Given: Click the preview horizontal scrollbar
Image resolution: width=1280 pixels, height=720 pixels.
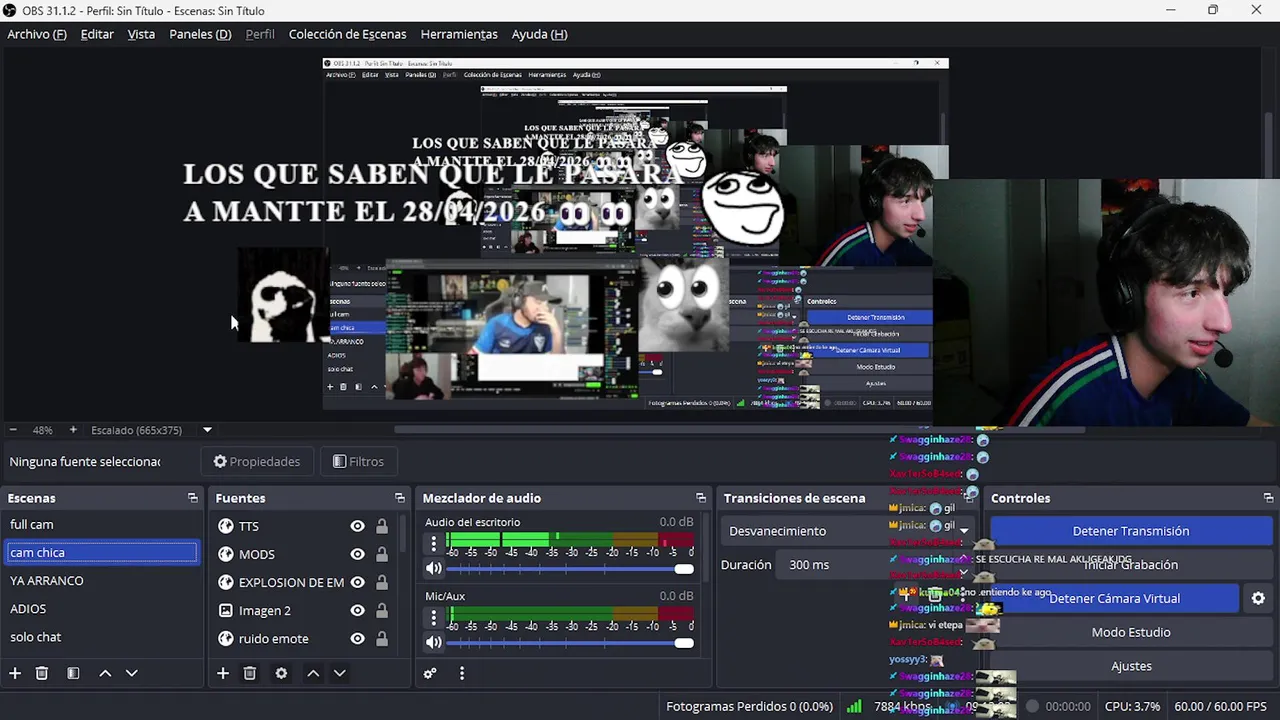Looking at the screenshot, I should click(x=740, y=430).
